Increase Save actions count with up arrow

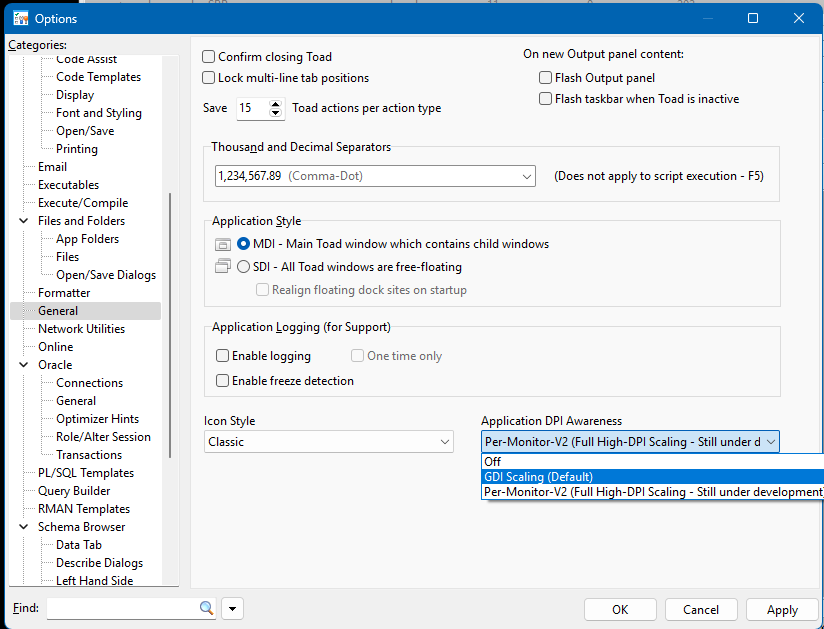(x=275, y=104)
